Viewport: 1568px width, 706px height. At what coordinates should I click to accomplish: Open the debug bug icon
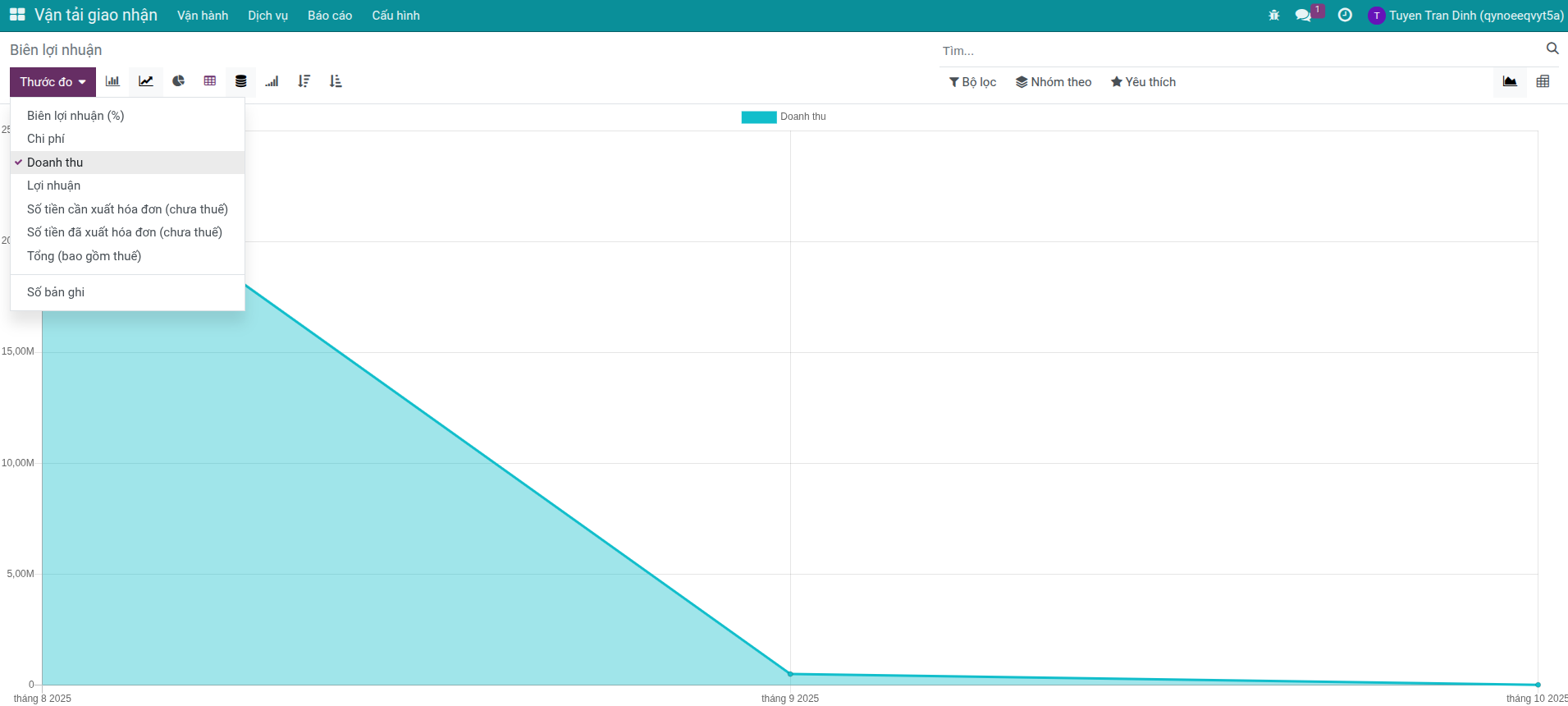(1273, 16)
